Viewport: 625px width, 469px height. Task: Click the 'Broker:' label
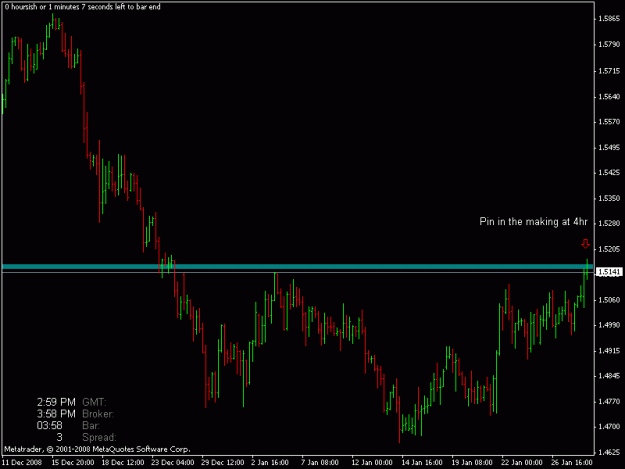pyautogui.click(x=98, y=414)
